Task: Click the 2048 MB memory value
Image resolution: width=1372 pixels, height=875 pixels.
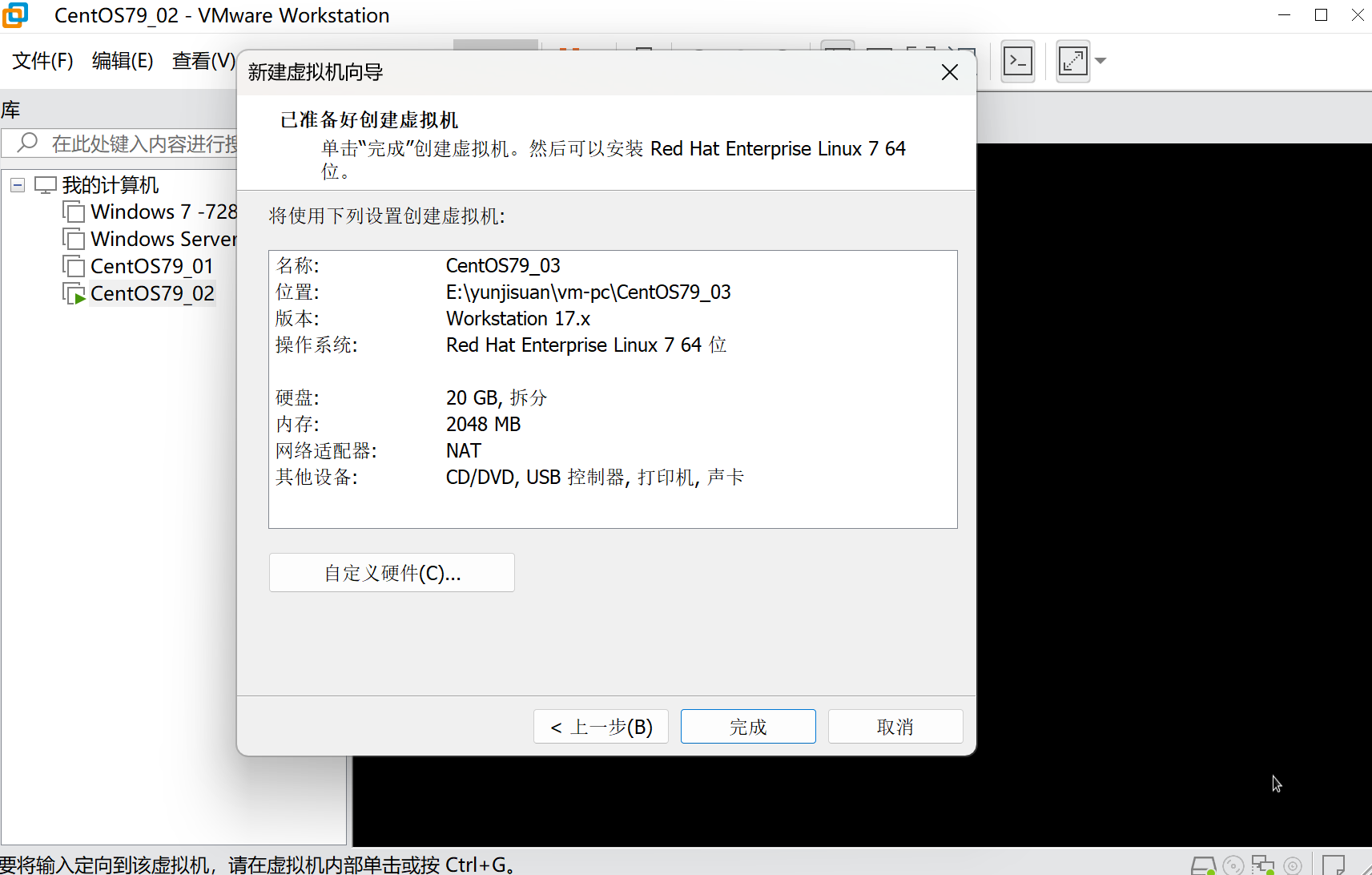Action: (x=483, y=424)
